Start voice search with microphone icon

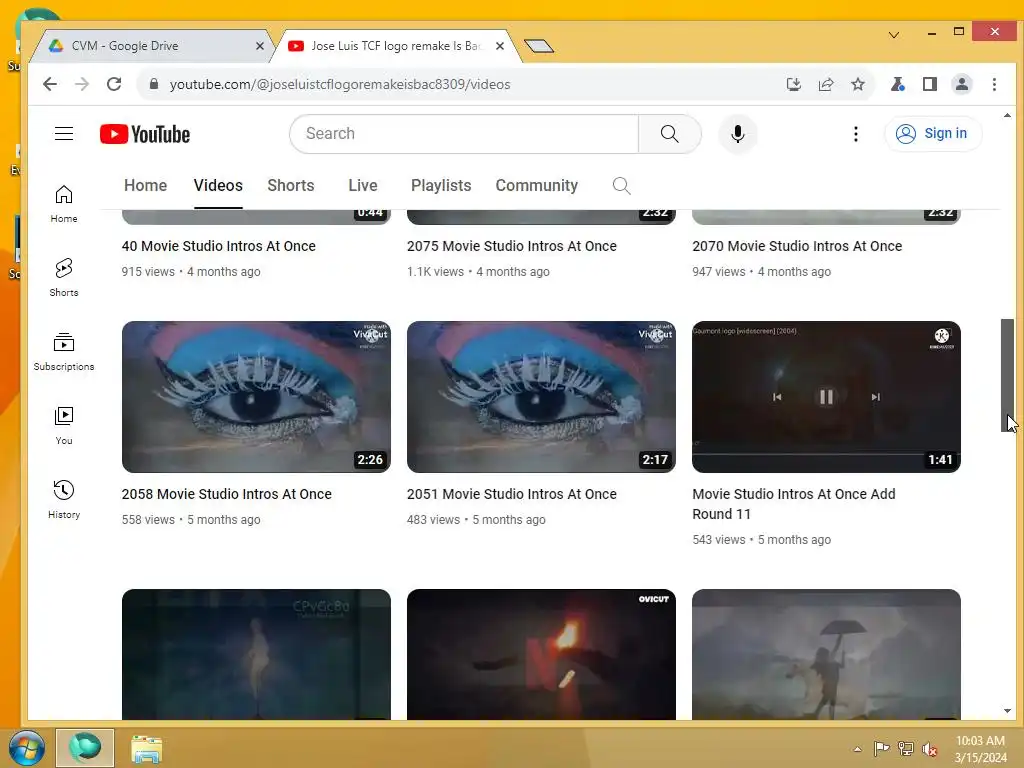[x=738, y=134]
